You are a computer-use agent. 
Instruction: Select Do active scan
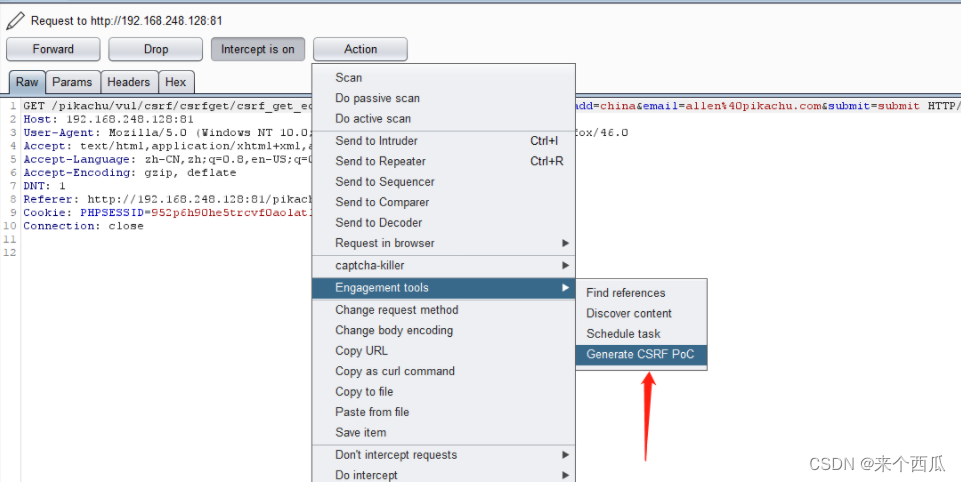pos(444,118)
